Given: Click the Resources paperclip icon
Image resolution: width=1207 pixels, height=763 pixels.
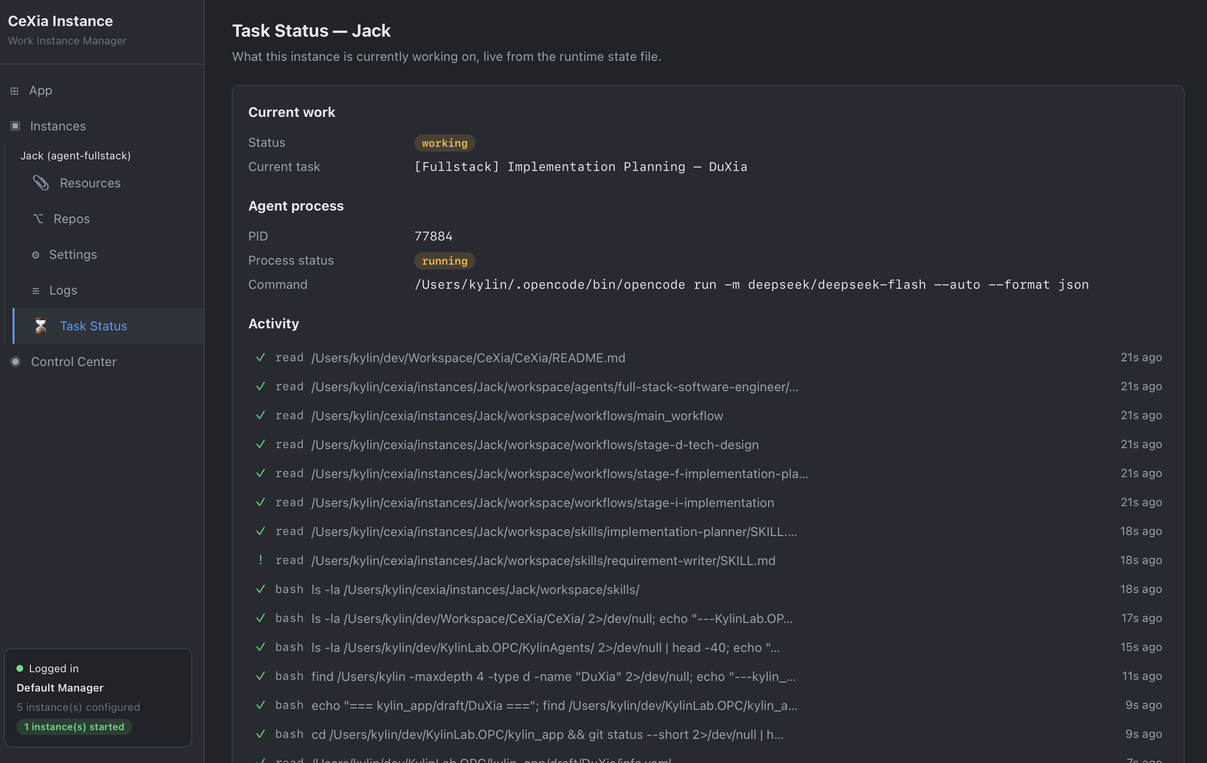Looking at the screenshot, I should pos(40,183).
